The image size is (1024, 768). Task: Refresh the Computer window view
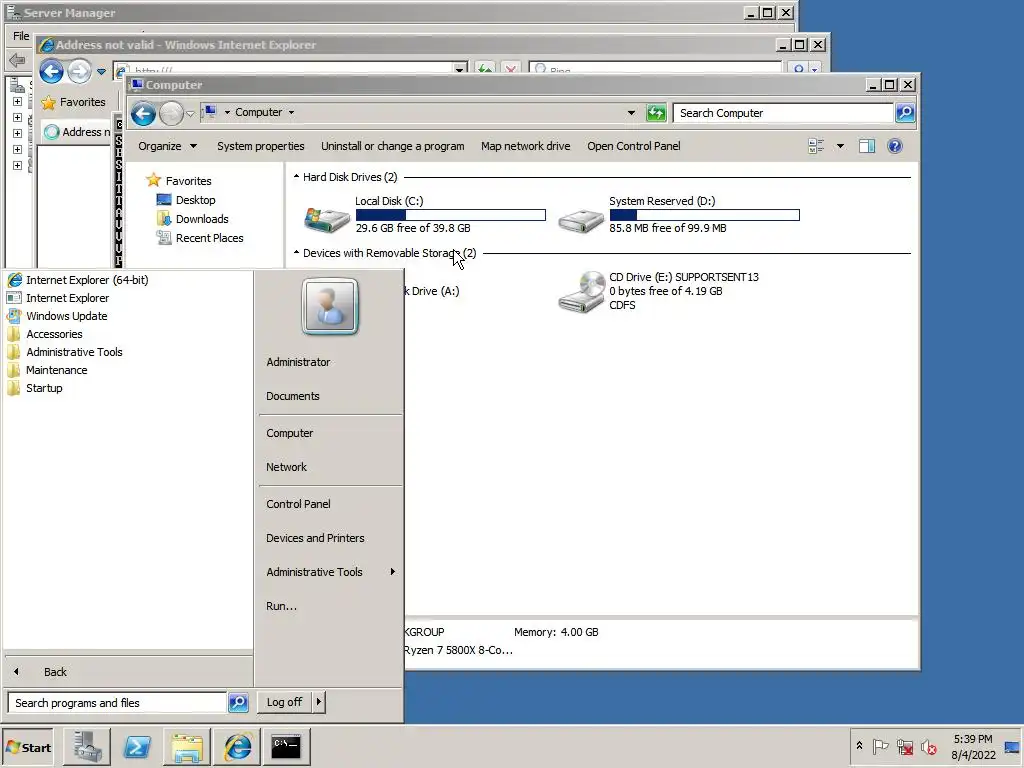pos(656,113)
